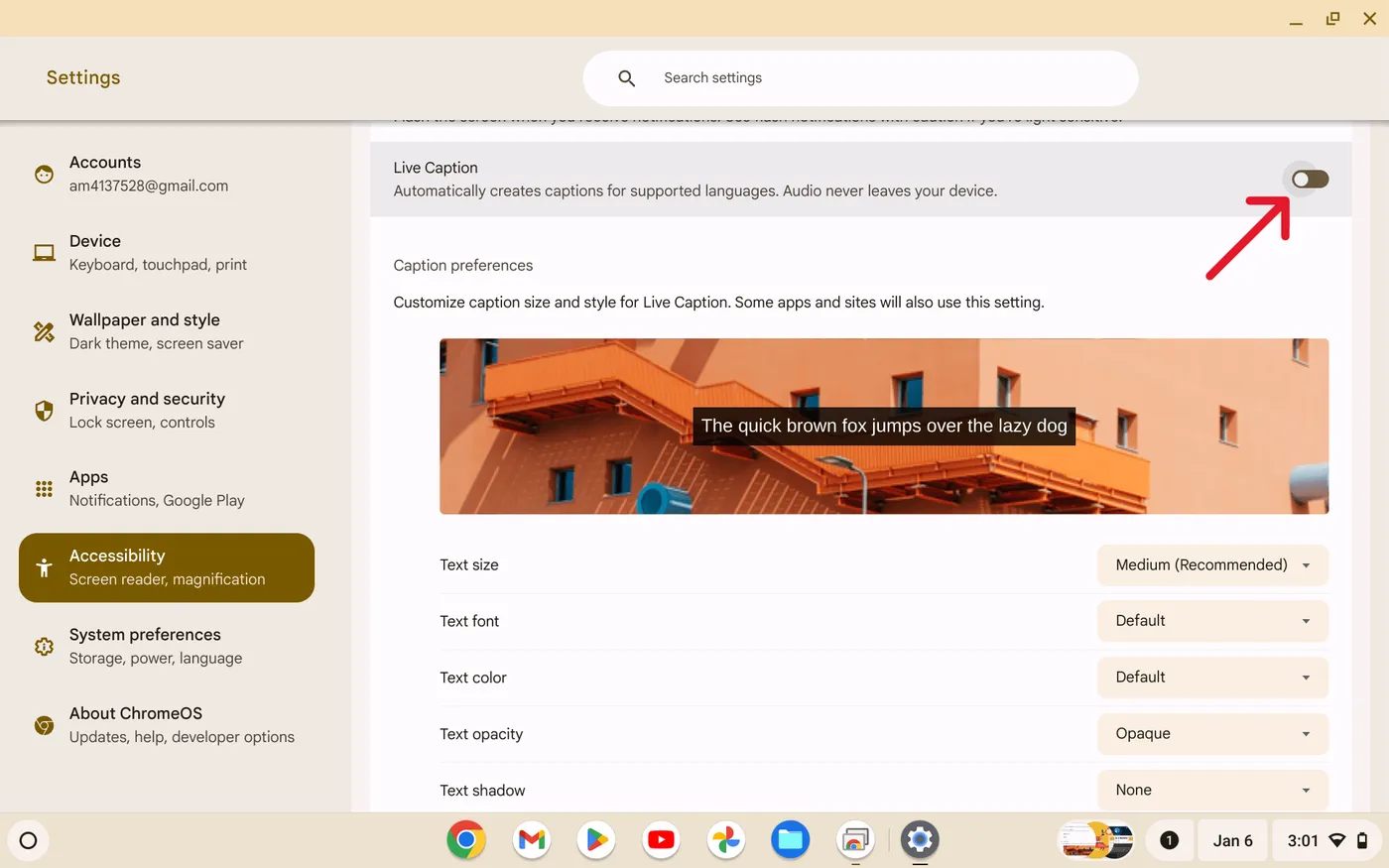
Task: Click the Wallpaper and style brush icon
Action: pos(44,331)
